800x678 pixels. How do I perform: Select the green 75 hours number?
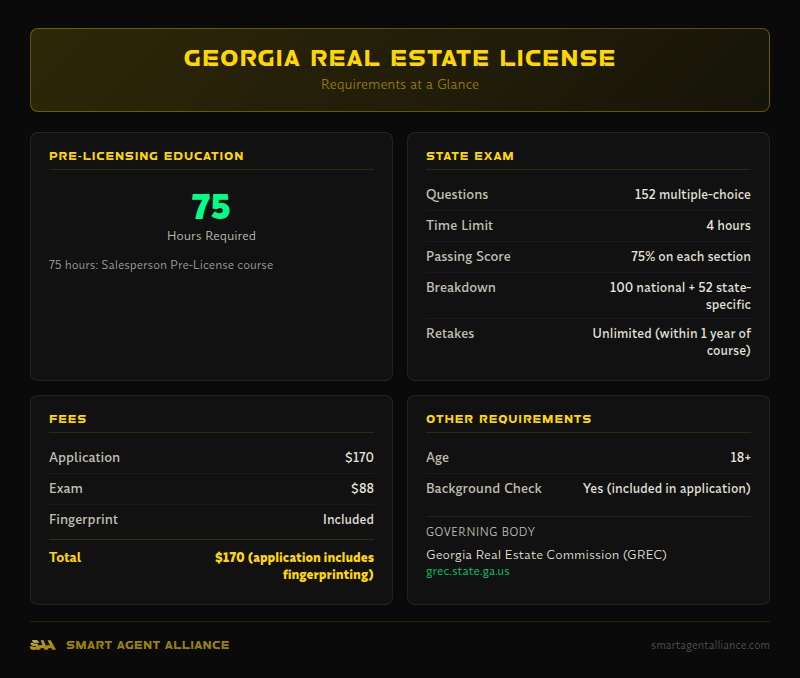point(211,208)
